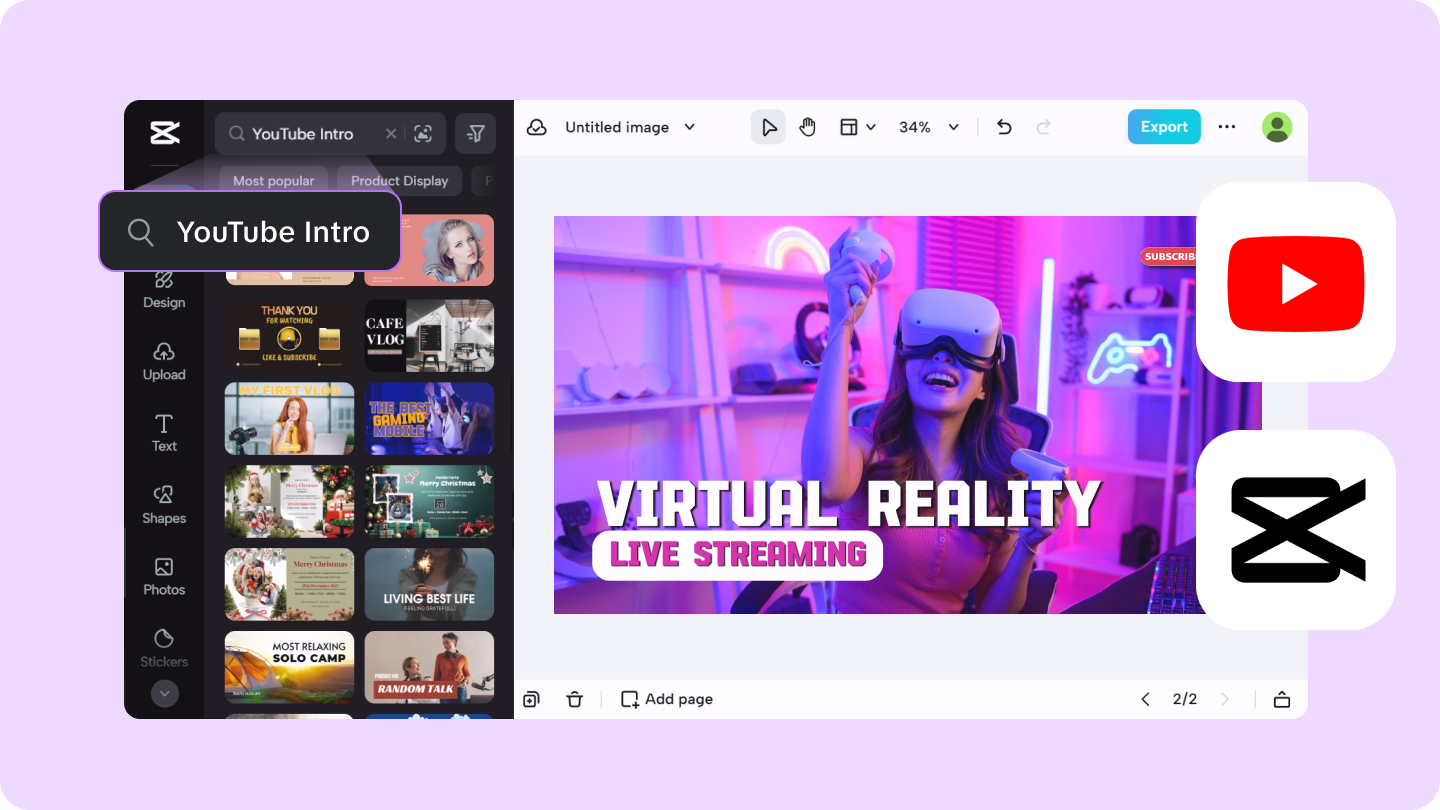The width and height of the screenshot is (1440, 810).
Task: Click the 2/2 page indicator
Action: [x=1185, y=699]
